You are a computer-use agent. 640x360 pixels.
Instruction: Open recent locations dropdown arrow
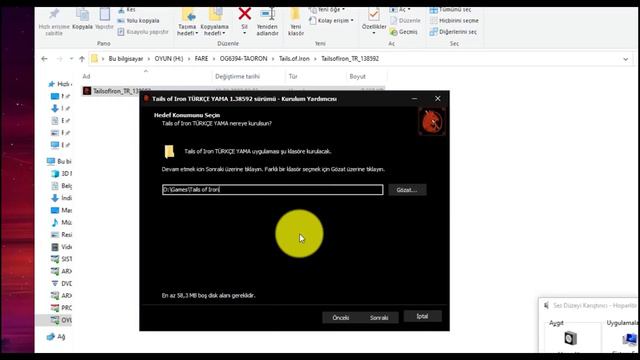(71, 59)
